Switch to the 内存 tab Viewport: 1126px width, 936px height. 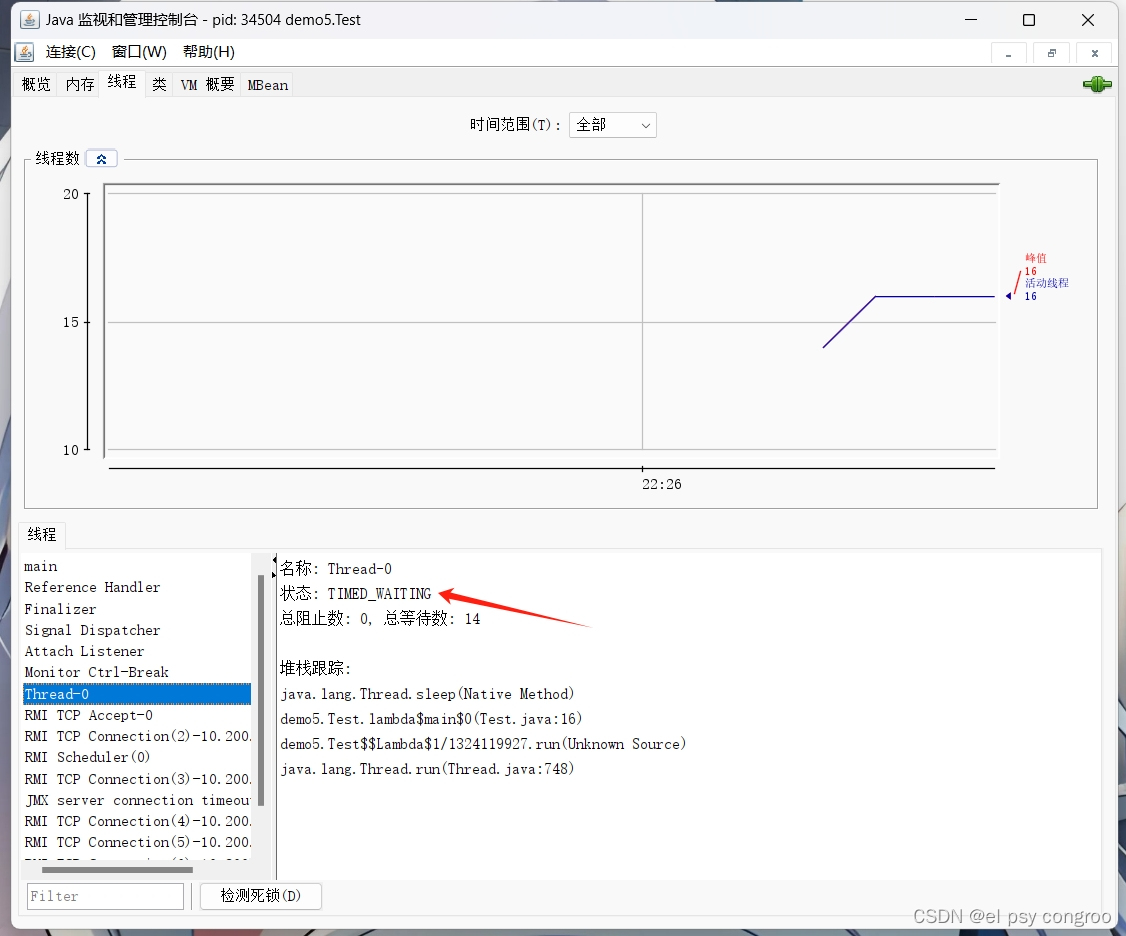(80, 85)
